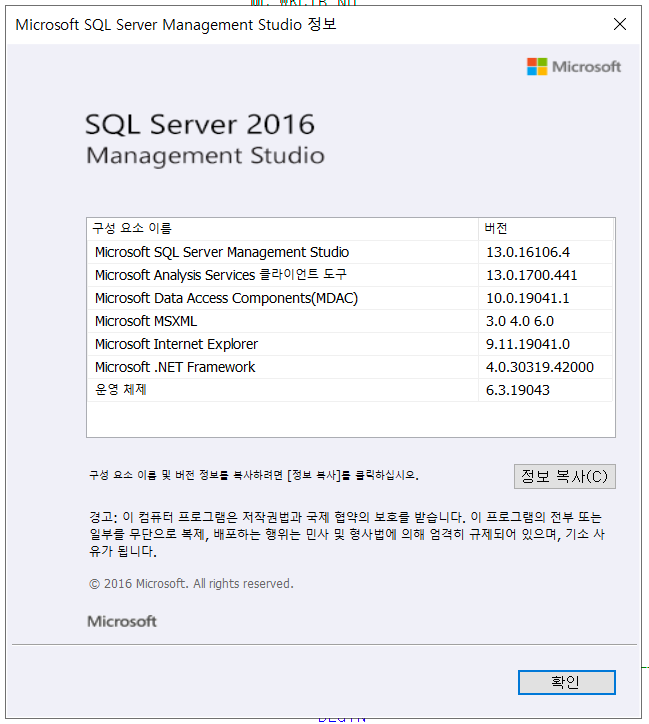The width and height of the screenshot is (649, 724).
Task: Click the 구성 요소 이름 column header
Action: (x=282, y=229)
